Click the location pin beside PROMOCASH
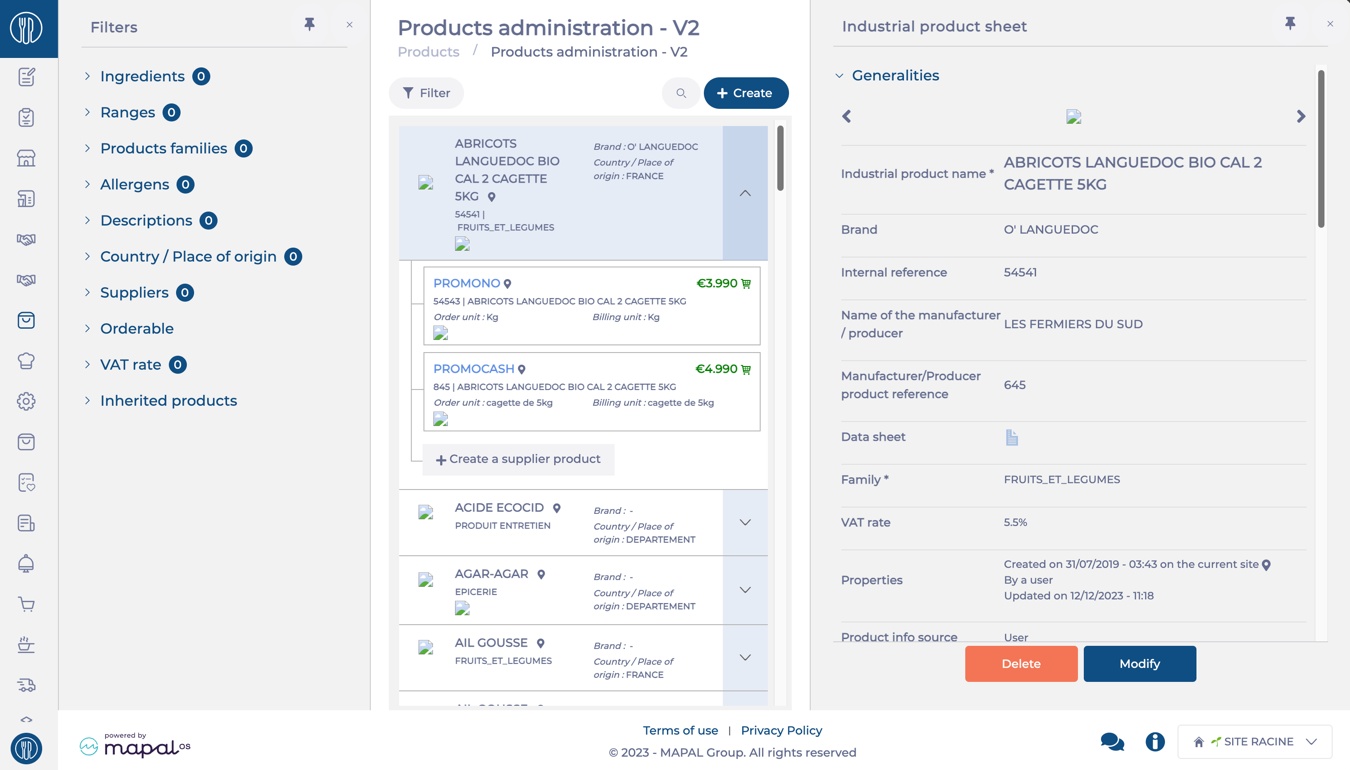Viewport: 1350px width, 770px height. click(522, 370)
